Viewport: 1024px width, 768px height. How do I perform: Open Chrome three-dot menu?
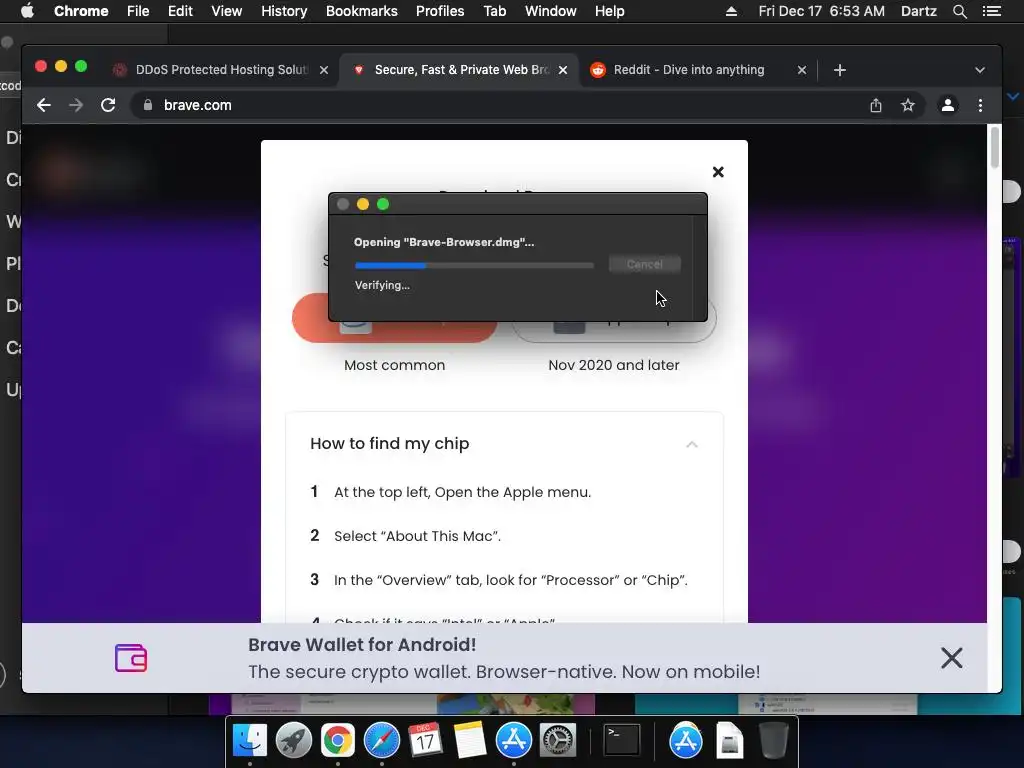click(980, 105)
